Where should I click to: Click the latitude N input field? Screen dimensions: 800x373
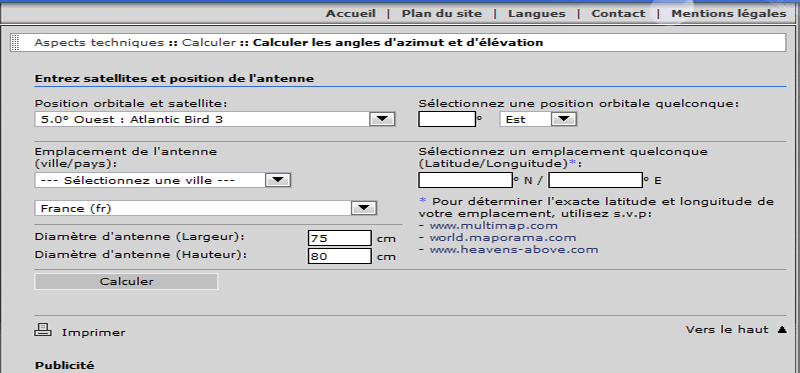(x=465, y=180)
